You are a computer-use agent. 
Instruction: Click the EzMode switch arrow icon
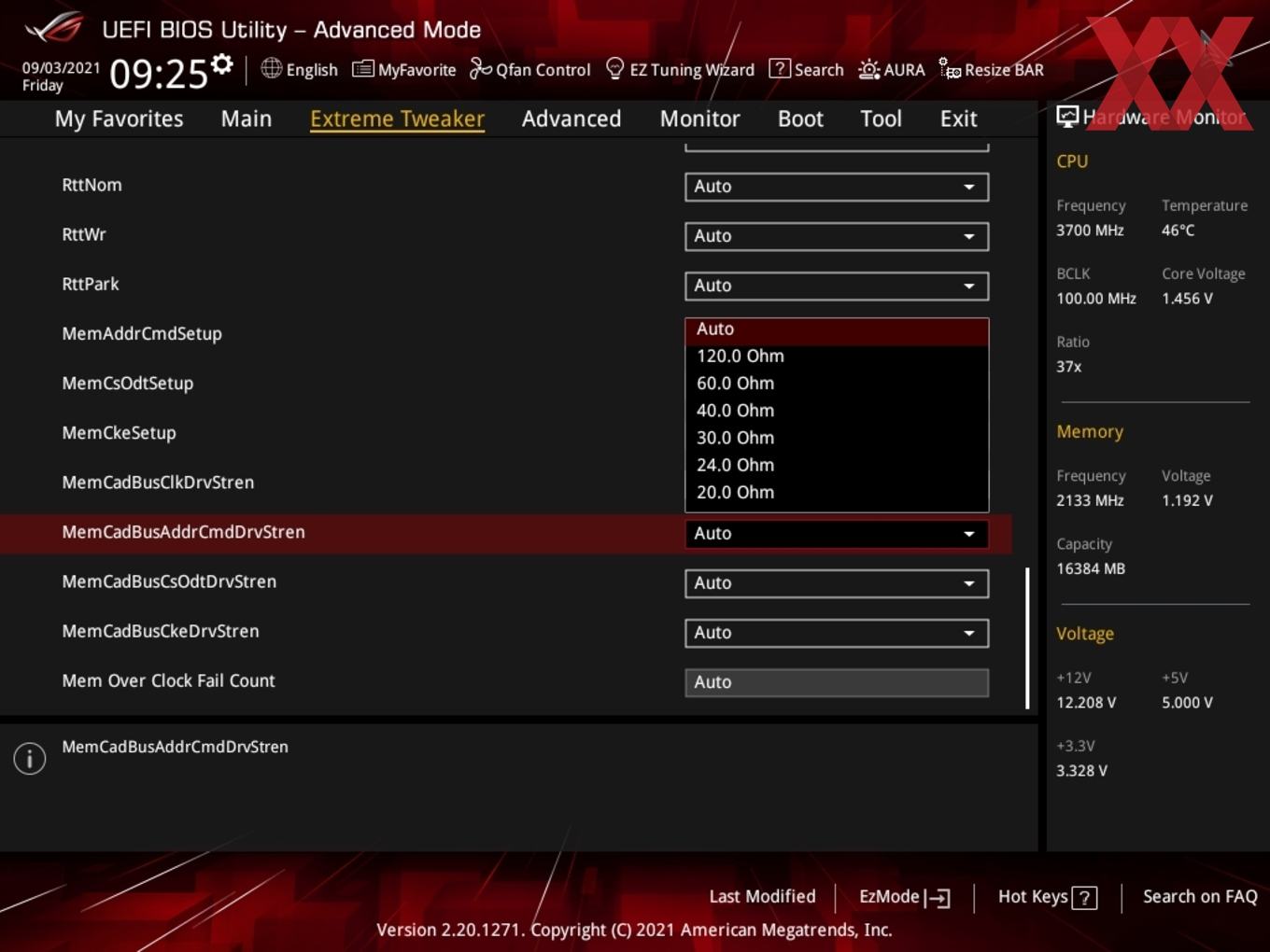point(938,898)
